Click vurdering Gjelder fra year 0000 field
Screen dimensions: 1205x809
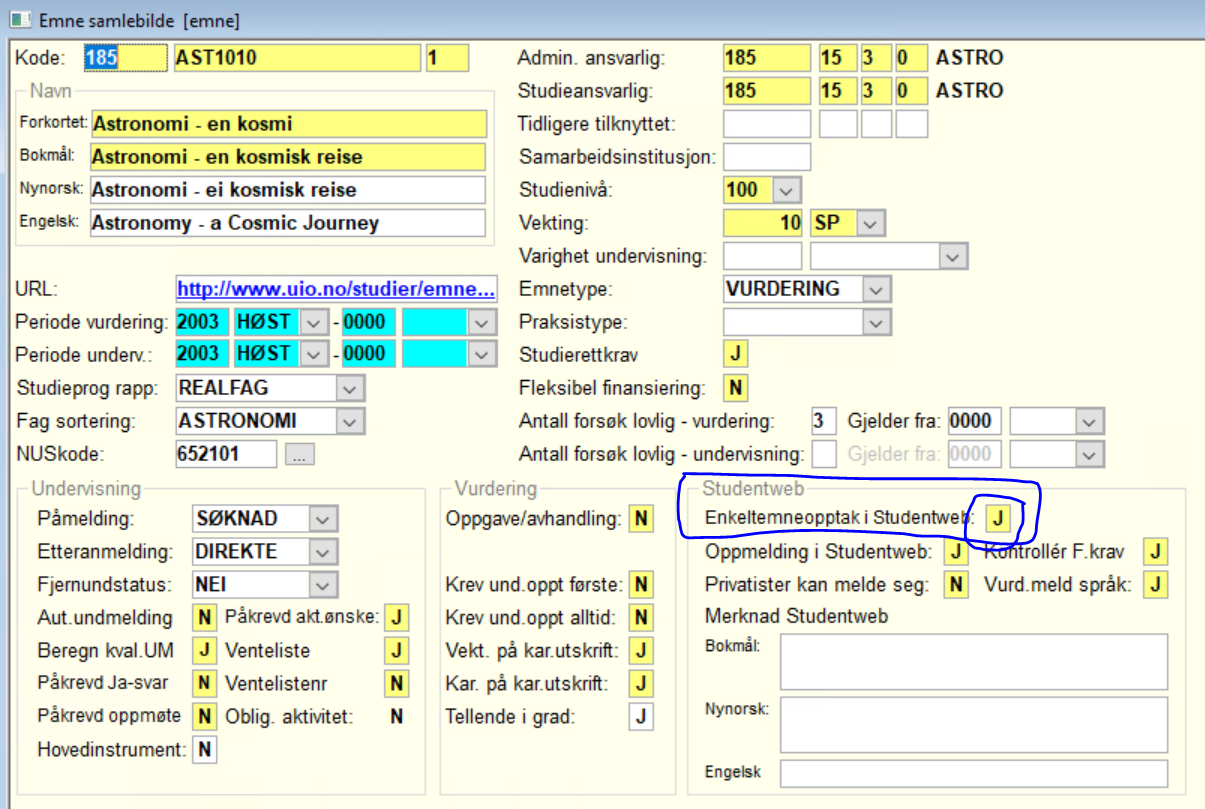[976, 421]
